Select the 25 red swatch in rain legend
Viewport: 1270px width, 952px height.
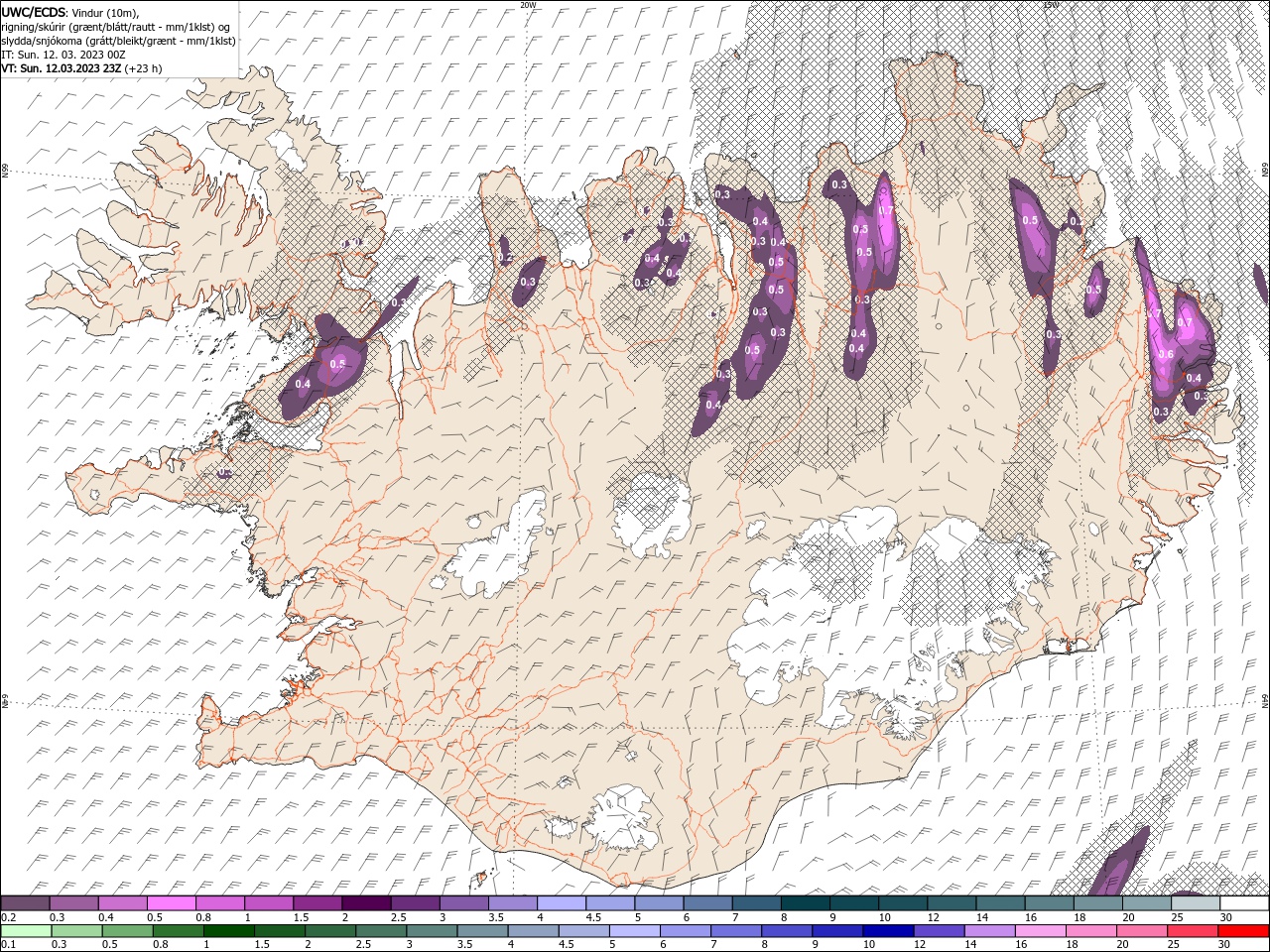coord(1194,931)
